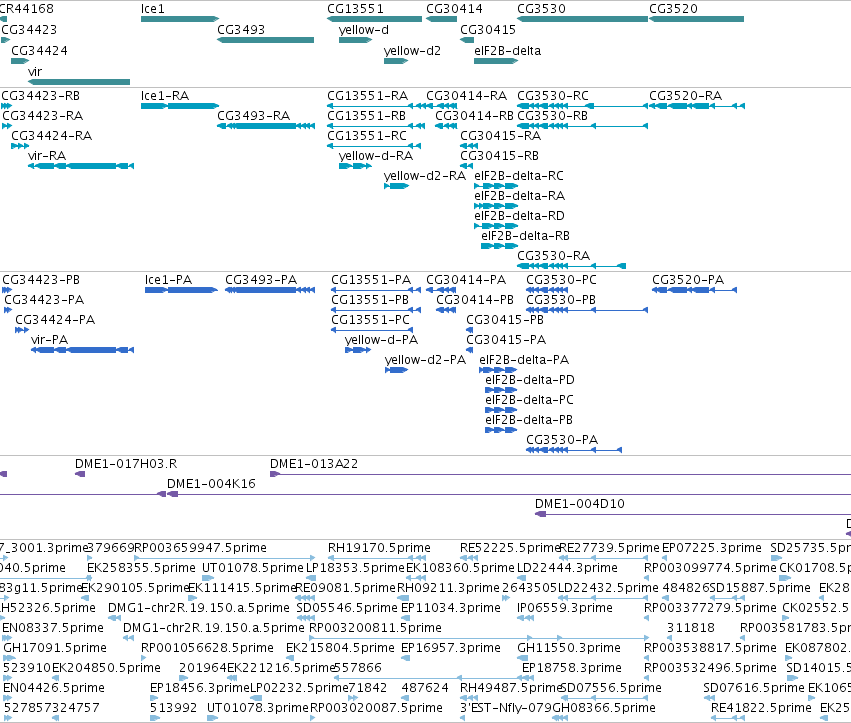Click the DME1-004K16 clone label
The width and height of the screenshot is (851, 723).
tap(211, 484)
